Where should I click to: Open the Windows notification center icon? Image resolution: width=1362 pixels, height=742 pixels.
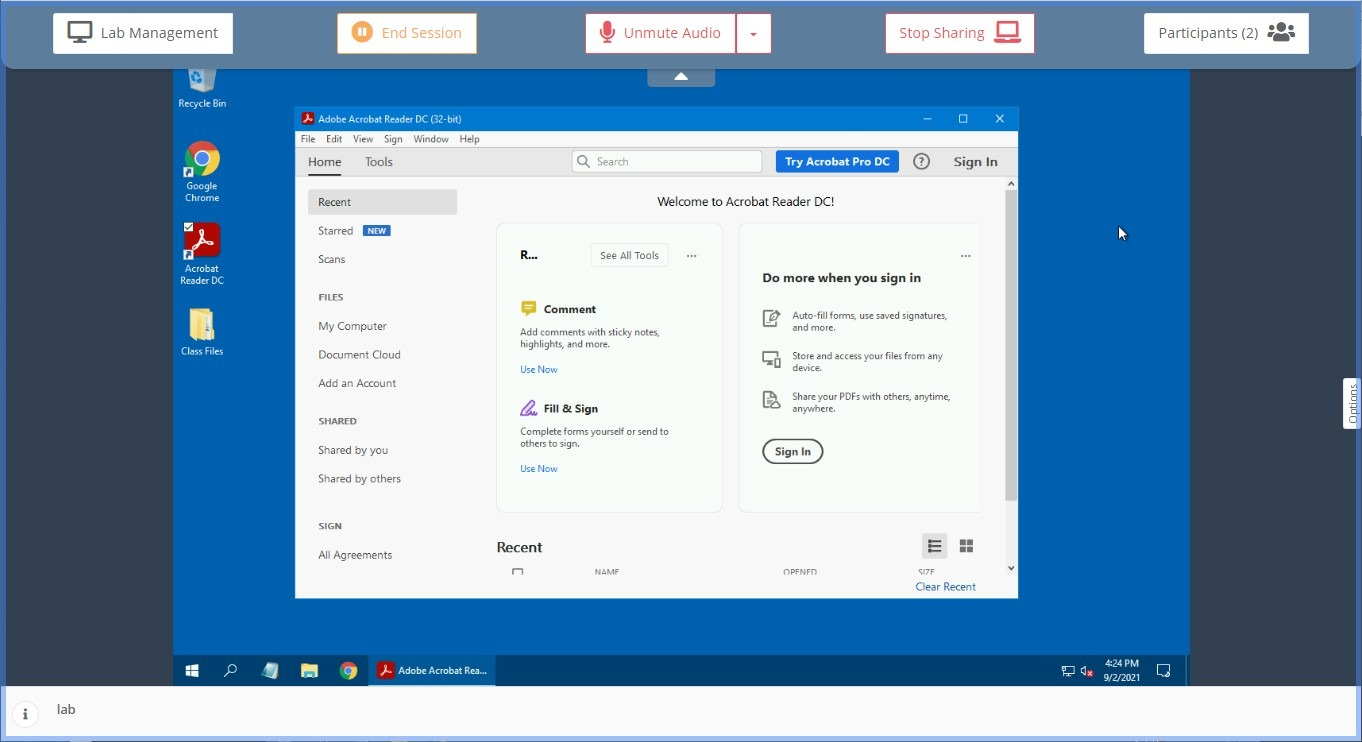coord(1163,671)
